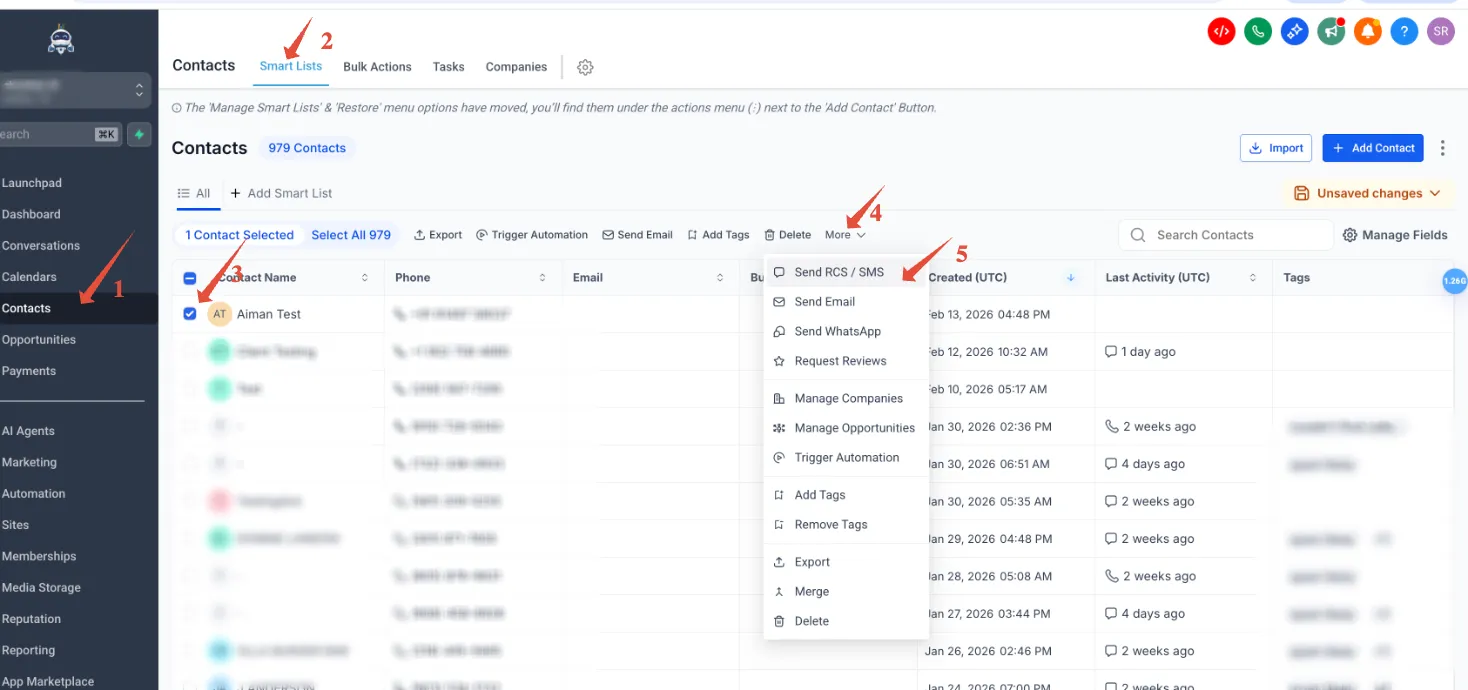Click Delete in the bulk toolbar
The height and width of the screenshot is (690, 1468).
(787, 235)
